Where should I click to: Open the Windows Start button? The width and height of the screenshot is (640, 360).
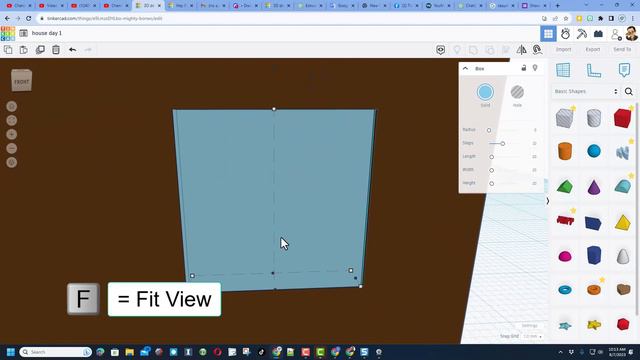pyautogui.click(x=11, y=352)
